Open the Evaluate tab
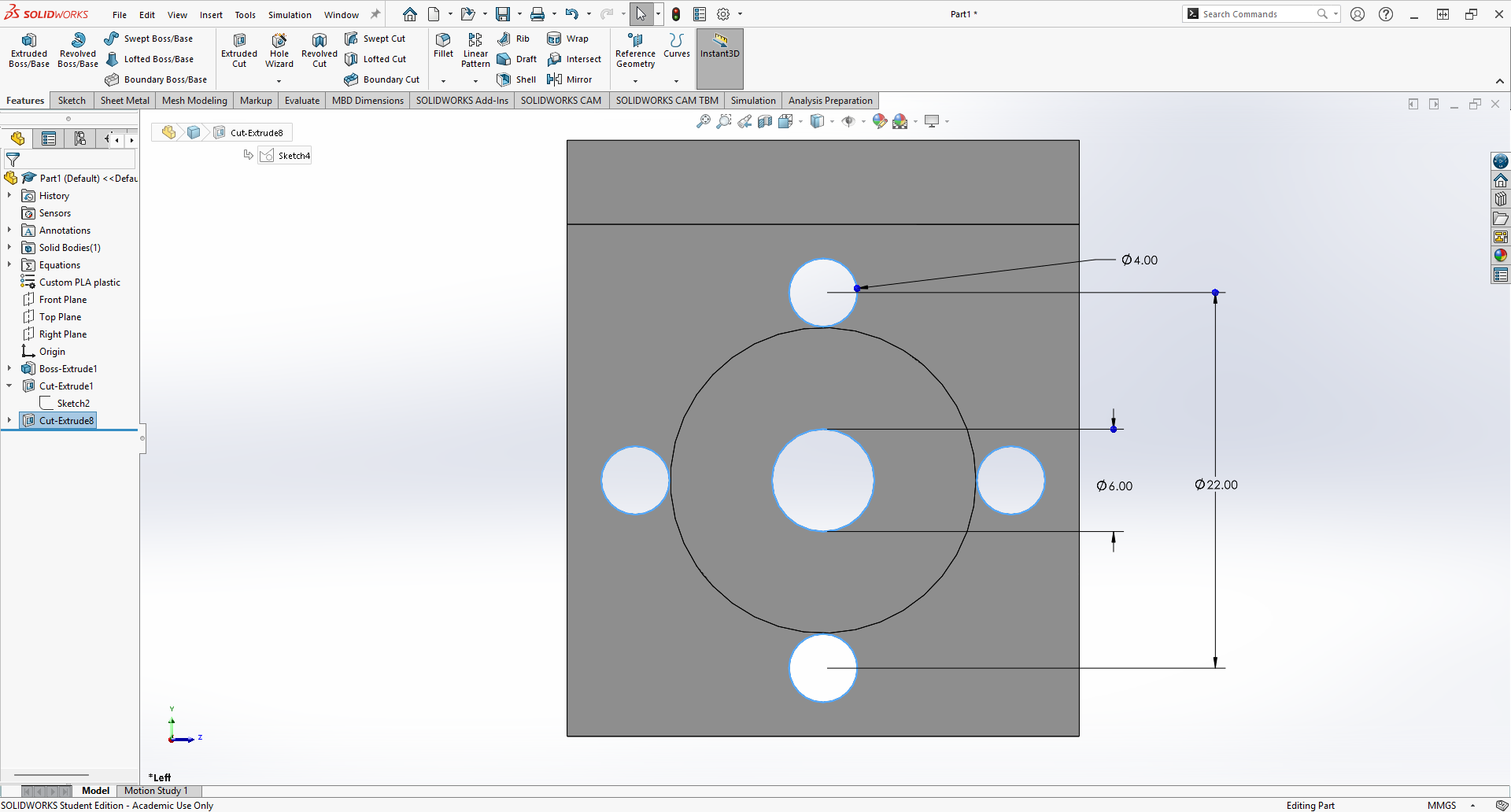 coord(302,101)
